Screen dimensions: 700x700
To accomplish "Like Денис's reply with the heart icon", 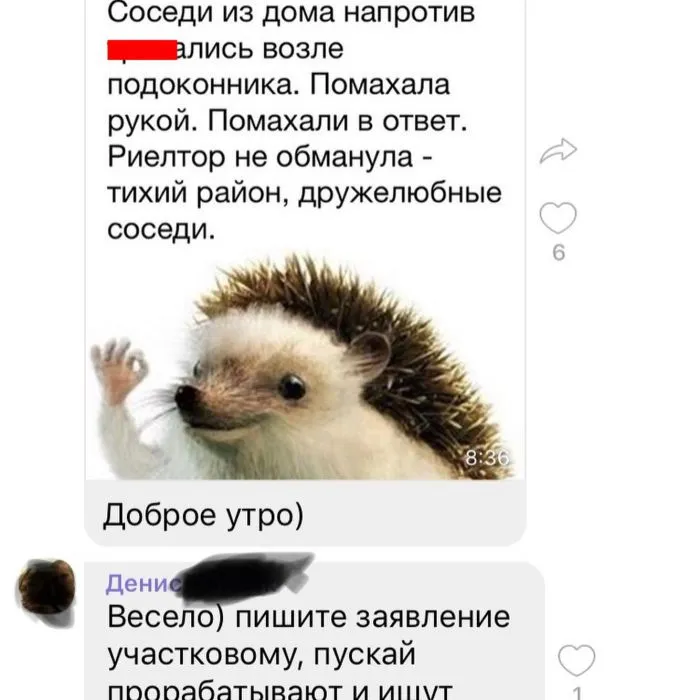I will click(x=577, y=660).
